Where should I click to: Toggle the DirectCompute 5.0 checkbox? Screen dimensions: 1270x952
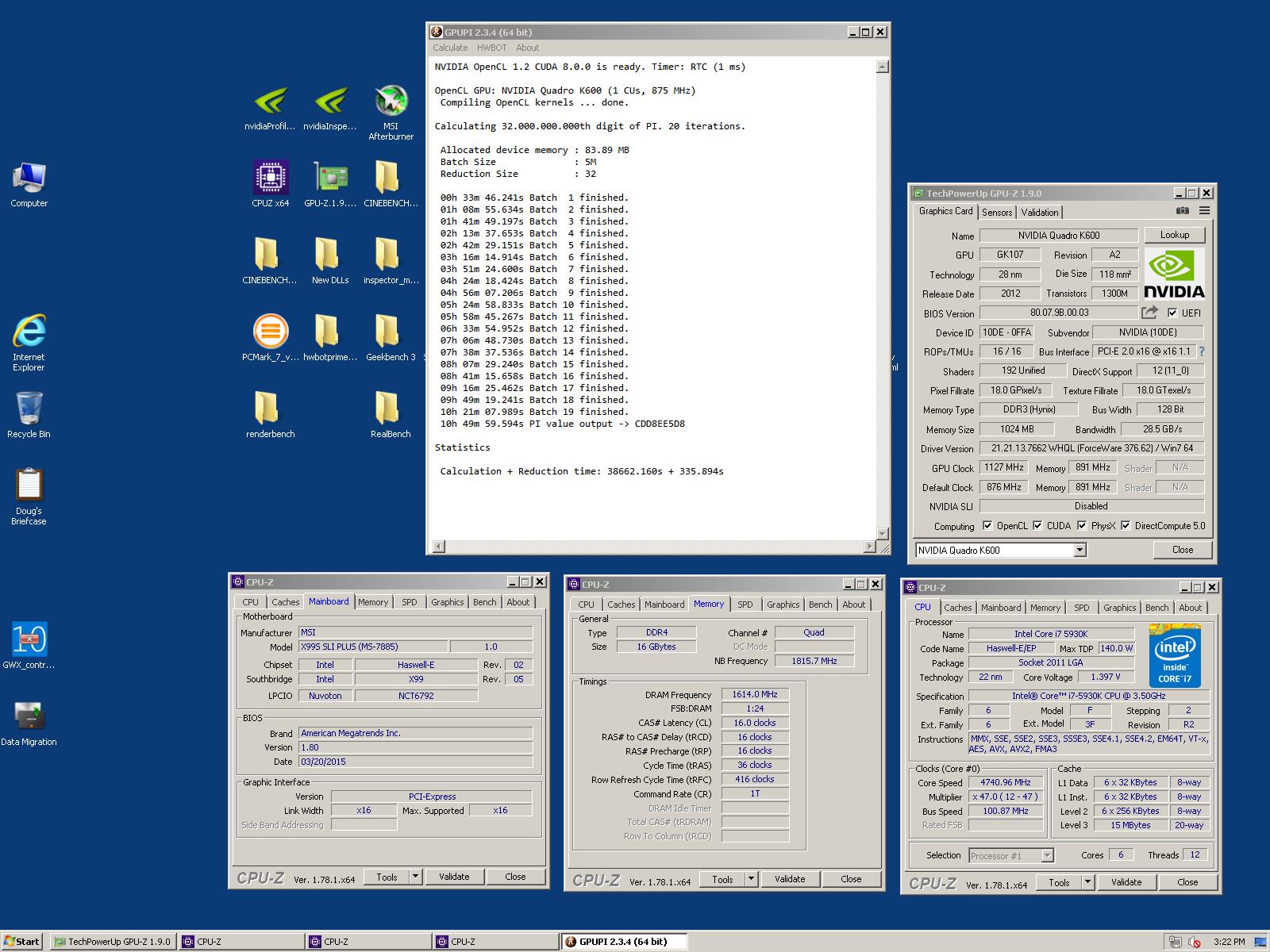click(1126, 525)
